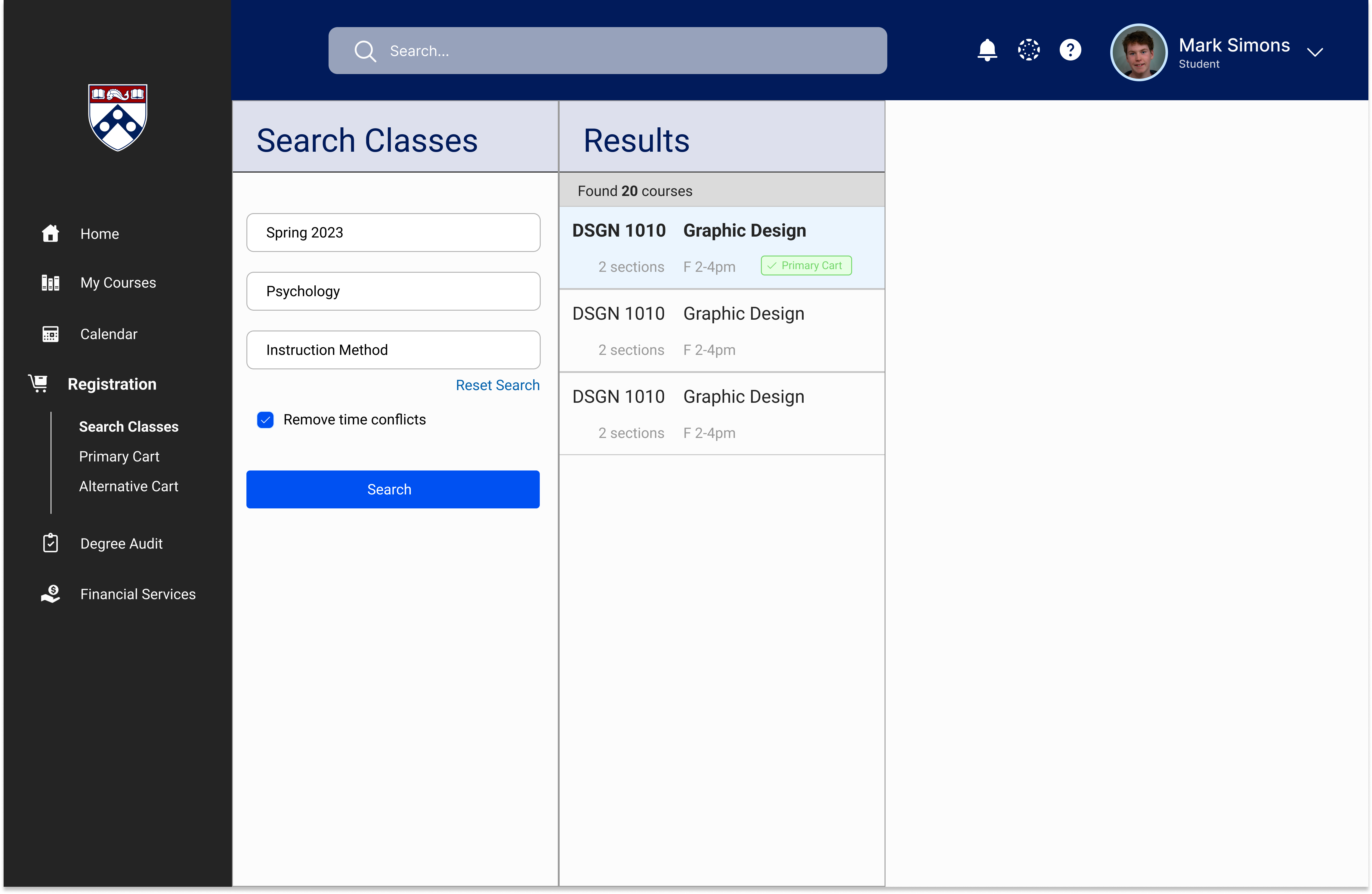Screen dimensions: 1372x894
Task: Uncheck Remove time conflicts checkbox
Action: (265, 419)
